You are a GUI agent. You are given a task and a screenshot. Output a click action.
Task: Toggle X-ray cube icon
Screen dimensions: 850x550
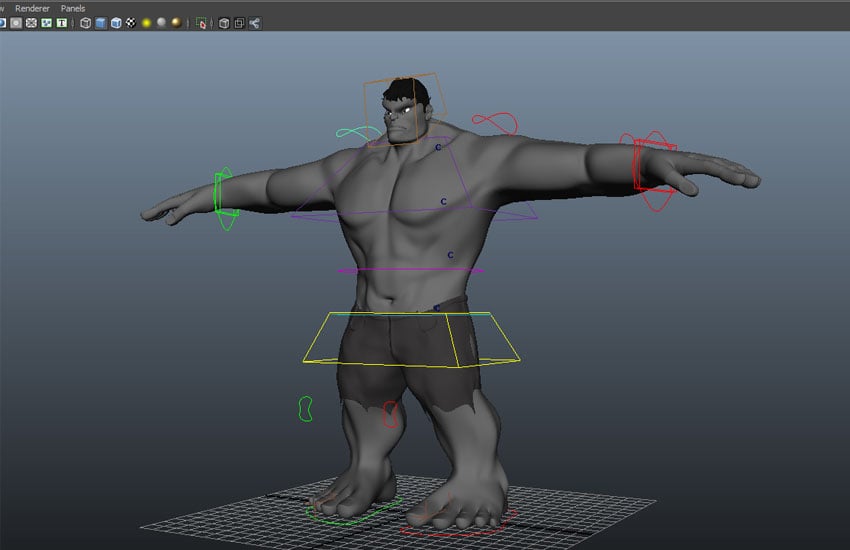coord(224,23)
